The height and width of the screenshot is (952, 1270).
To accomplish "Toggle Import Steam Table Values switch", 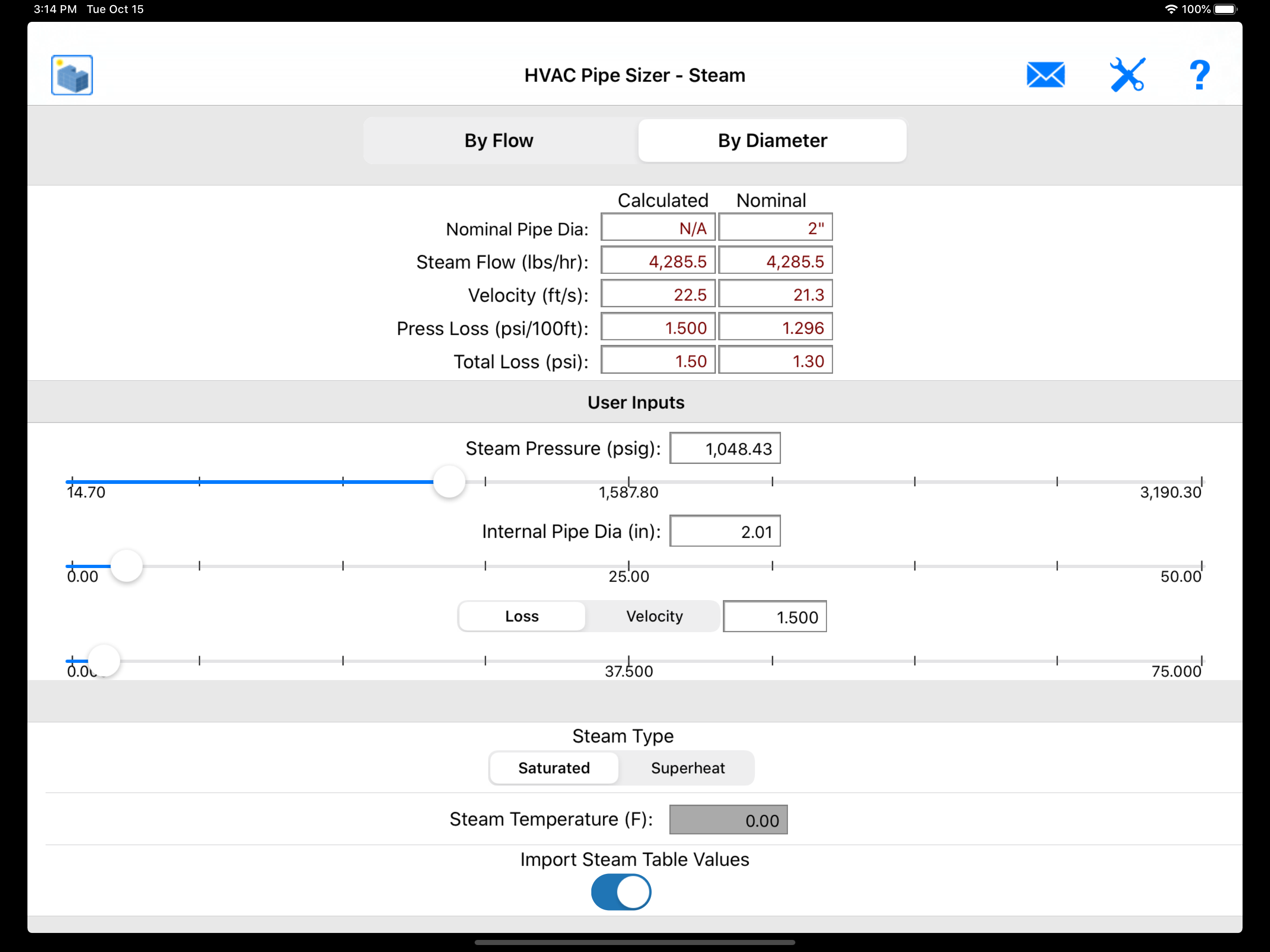I will 621,892.
